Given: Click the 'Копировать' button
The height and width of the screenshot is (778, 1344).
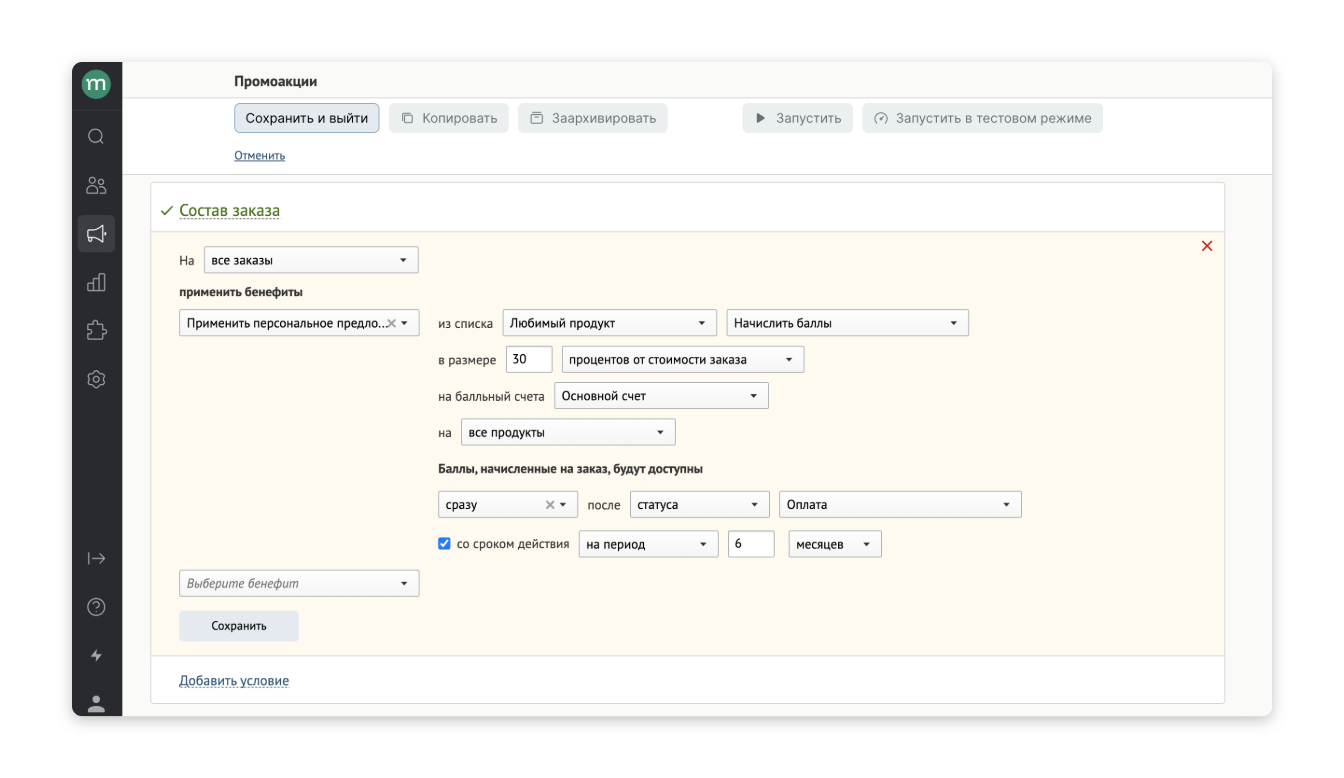Looking at the screenshot, I should point(449,118).
